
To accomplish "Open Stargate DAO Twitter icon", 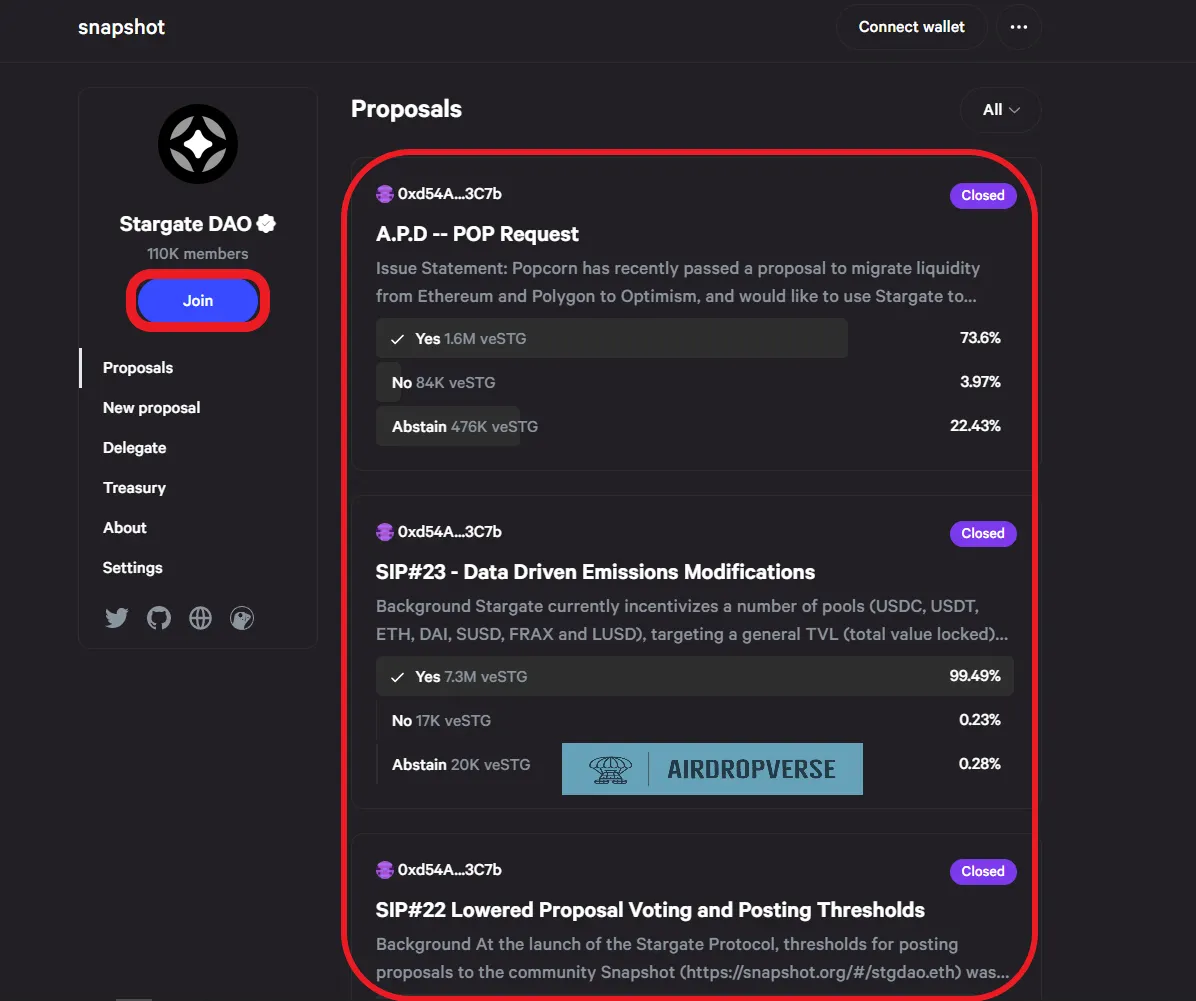I will tap(116, 618).
